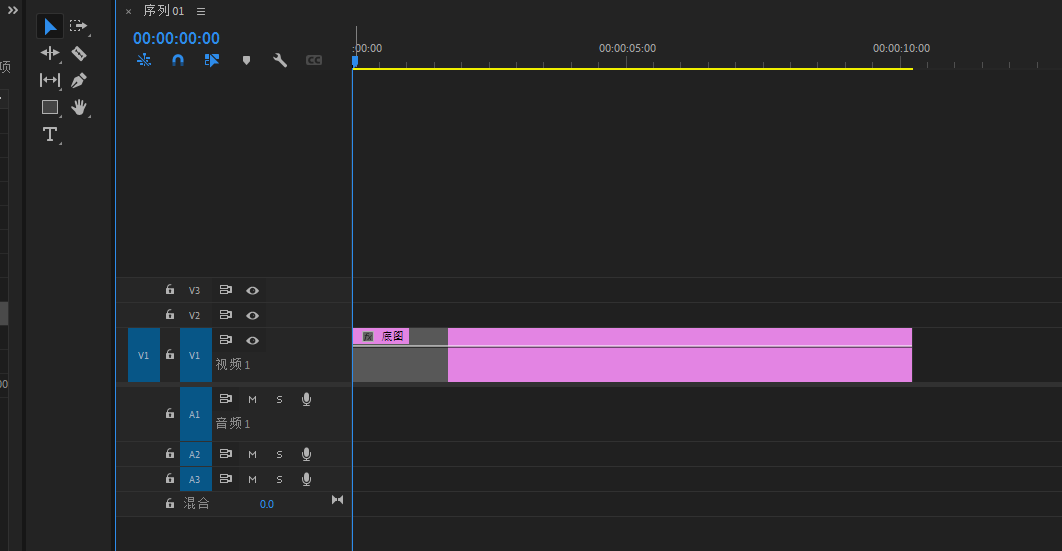Expand the collapsed panel with double chevron
Image resolution: width=1062 pixels, height=551 pixels.
13,10
